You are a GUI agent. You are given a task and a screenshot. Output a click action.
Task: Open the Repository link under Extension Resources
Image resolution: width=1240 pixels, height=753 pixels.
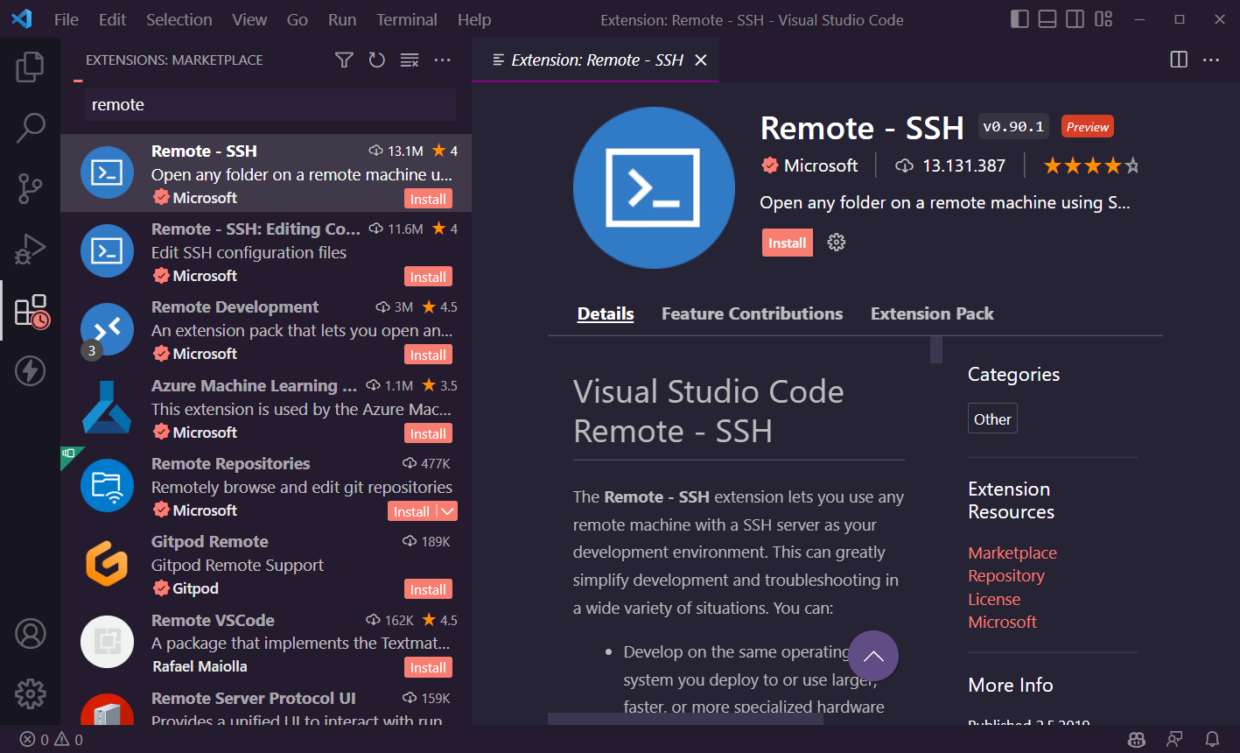tap(1005, 575)
